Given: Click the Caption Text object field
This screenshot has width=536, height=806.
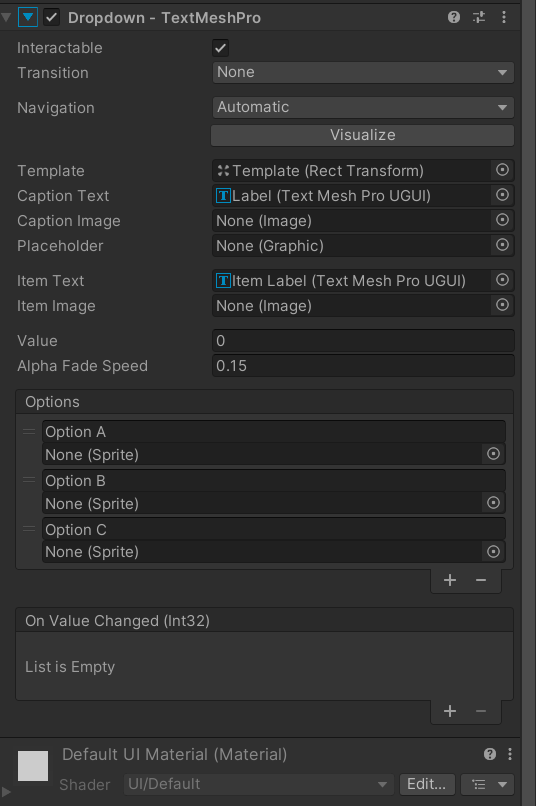Looking at the screenshot, I should [x=351, y=196].
